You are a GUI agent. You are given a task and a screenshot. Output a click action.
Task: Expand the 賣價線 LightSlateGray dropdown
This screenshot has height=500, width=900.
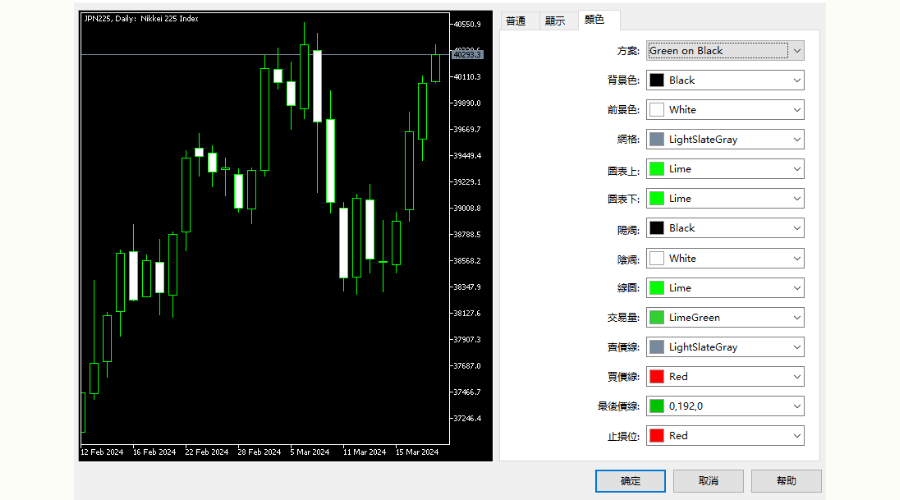[x=725, y=347]
